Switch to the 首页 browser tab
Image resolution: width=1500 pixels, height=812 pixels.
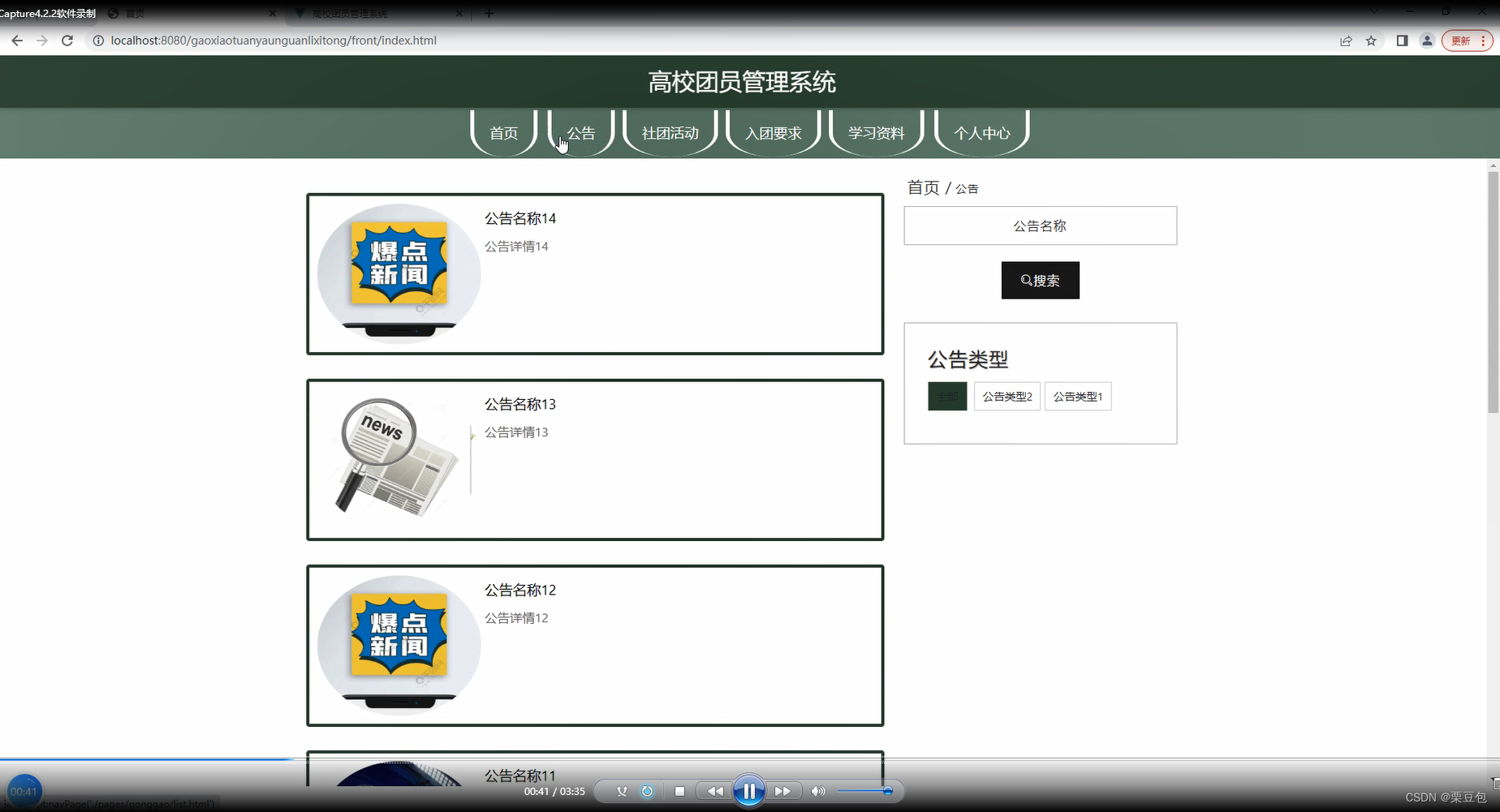pyautogui.click(x=191, y=13)
